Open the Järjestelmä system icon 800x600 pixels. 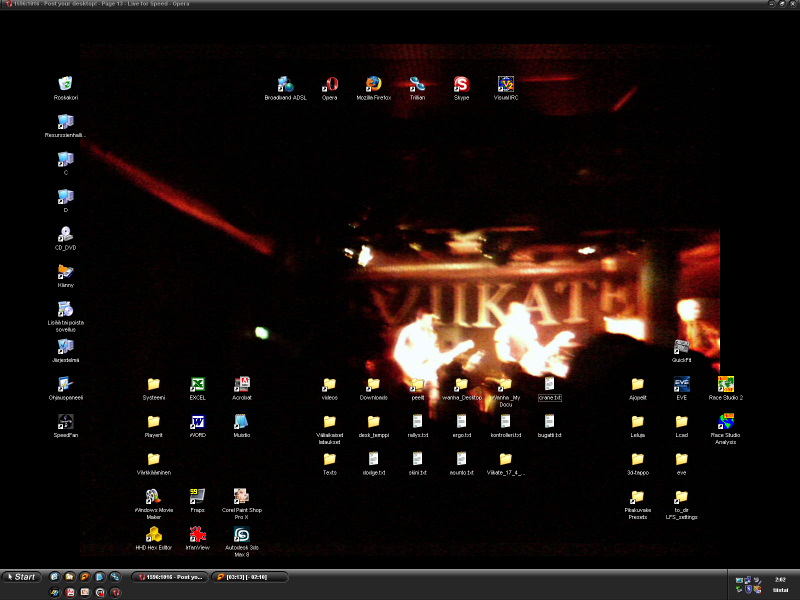click(65, 351)
